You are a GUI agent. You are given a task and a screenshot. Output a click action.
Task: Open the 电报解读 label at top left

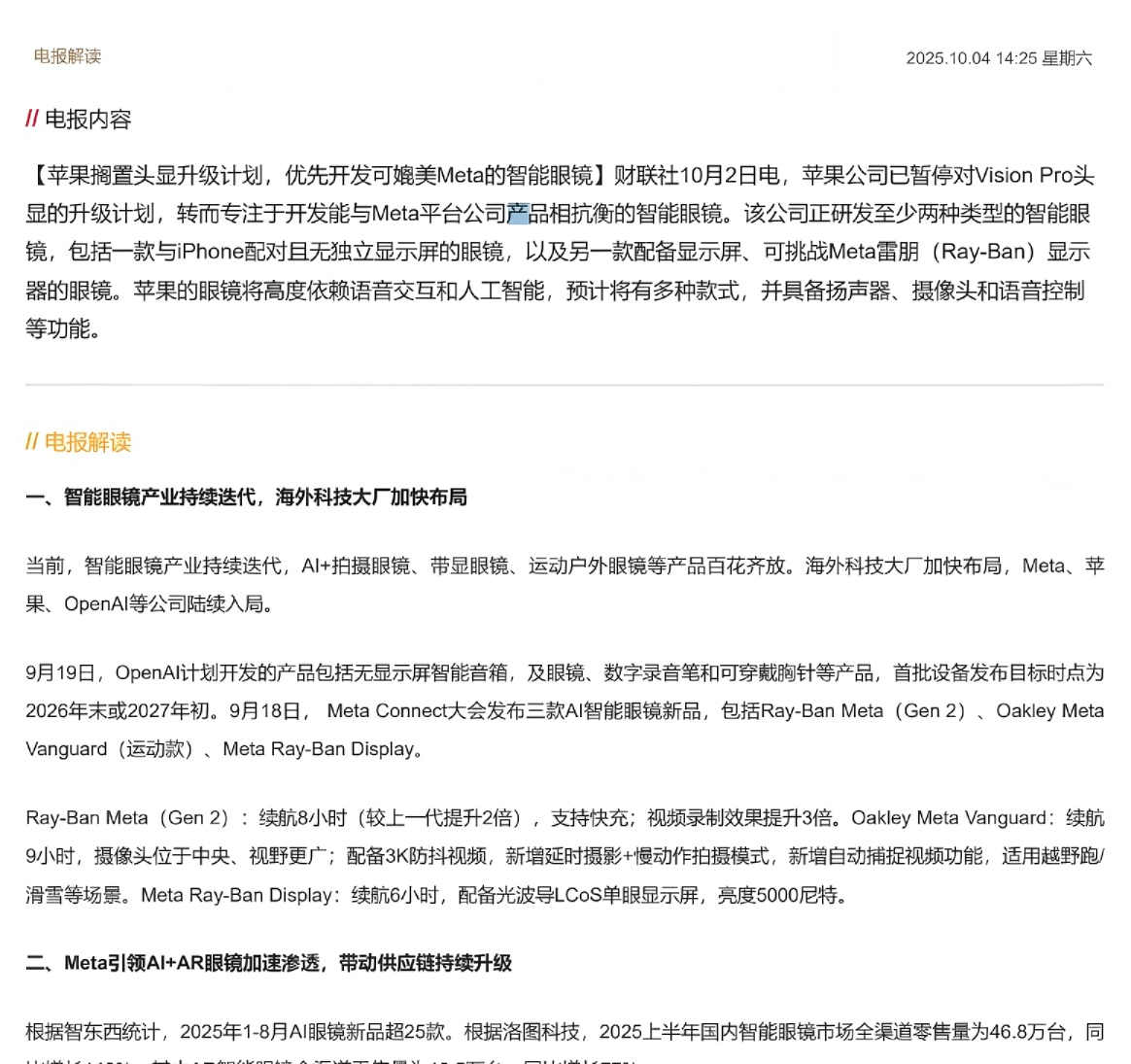click(x=67, y=56)
